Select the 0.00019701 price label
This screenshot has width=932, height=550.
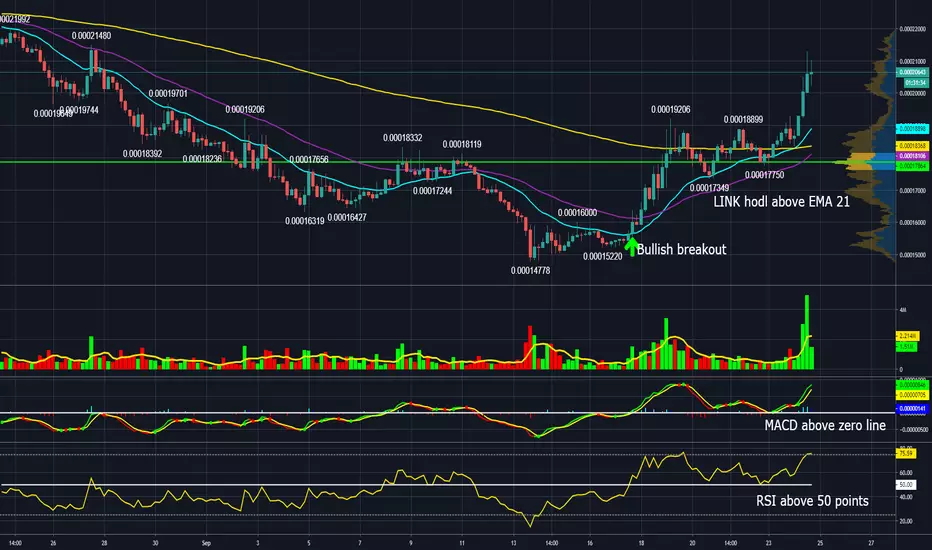(168, 93)
